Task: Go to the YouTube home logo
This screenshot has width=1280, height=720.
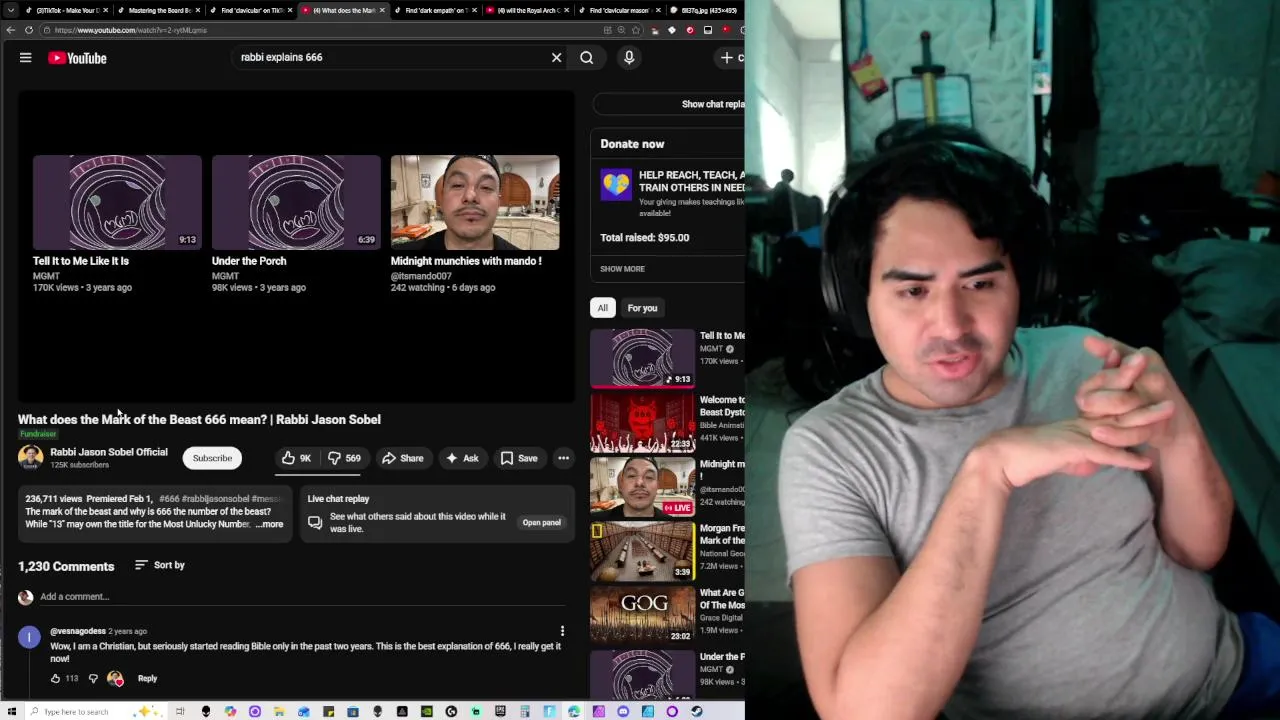Action: coord(77,58)
